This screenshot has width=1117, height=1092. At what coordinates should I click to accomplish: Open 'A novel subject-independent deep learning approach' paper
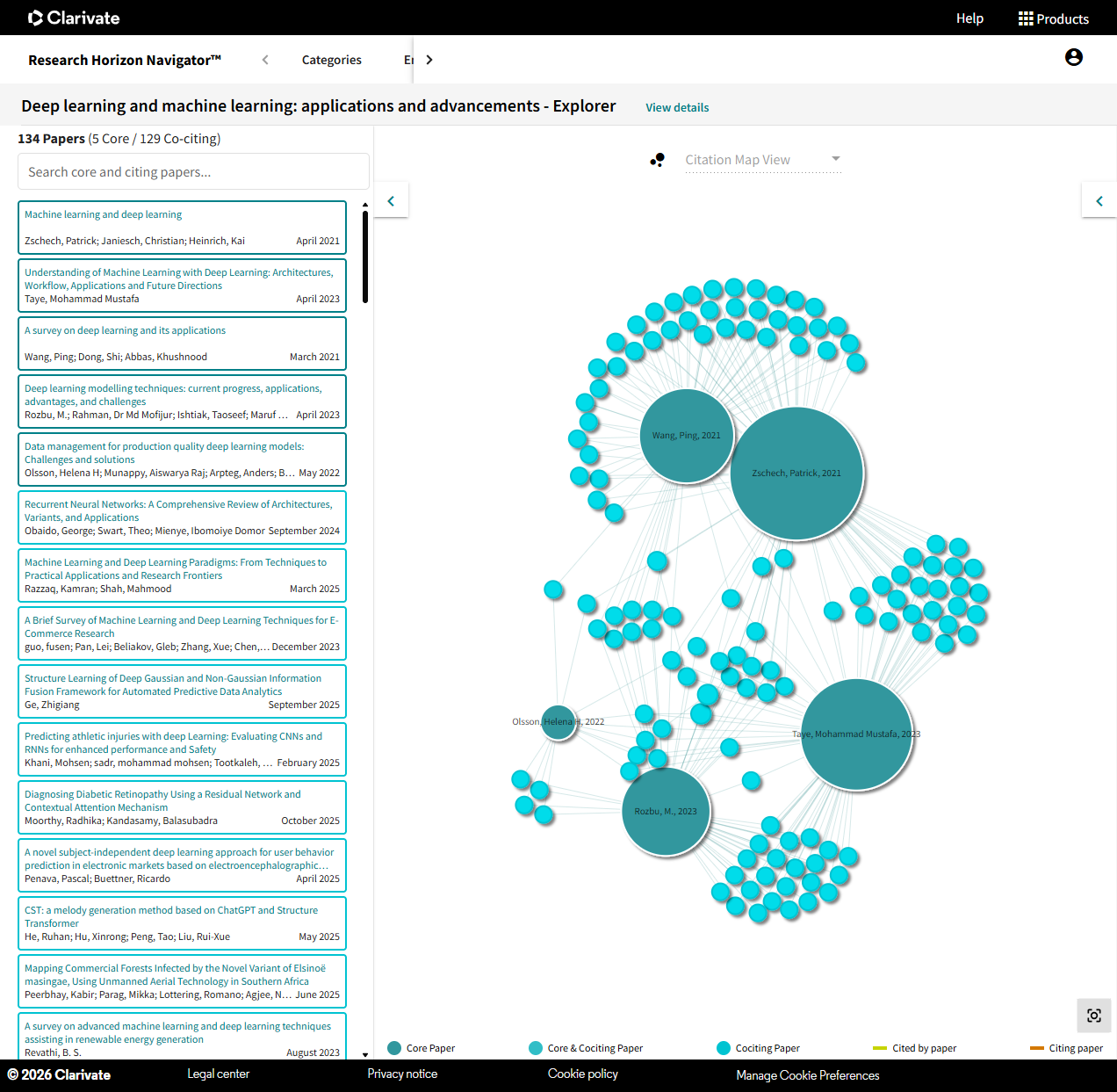(182, 865)
